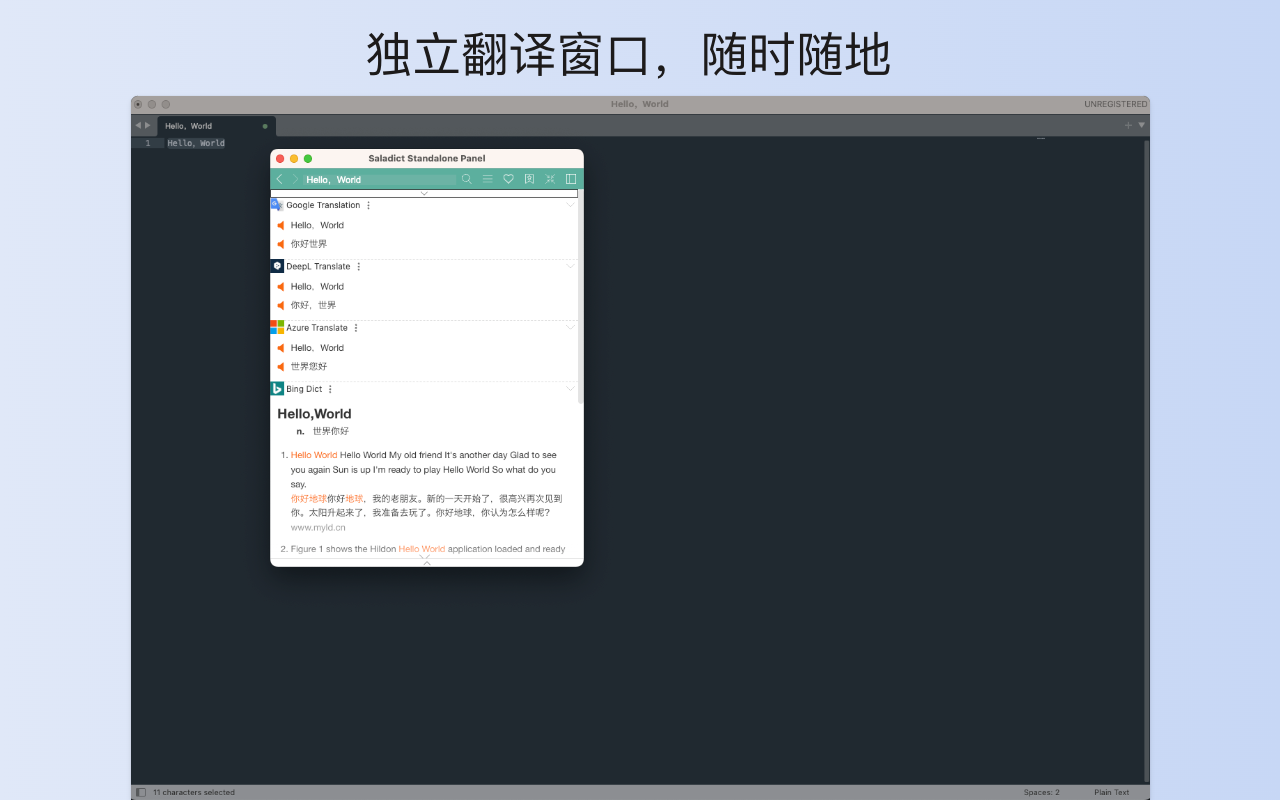1280x800 pixels.
Task: Visit the www.myld.cn link in Bing Dict results
Action: coord(319,527)
